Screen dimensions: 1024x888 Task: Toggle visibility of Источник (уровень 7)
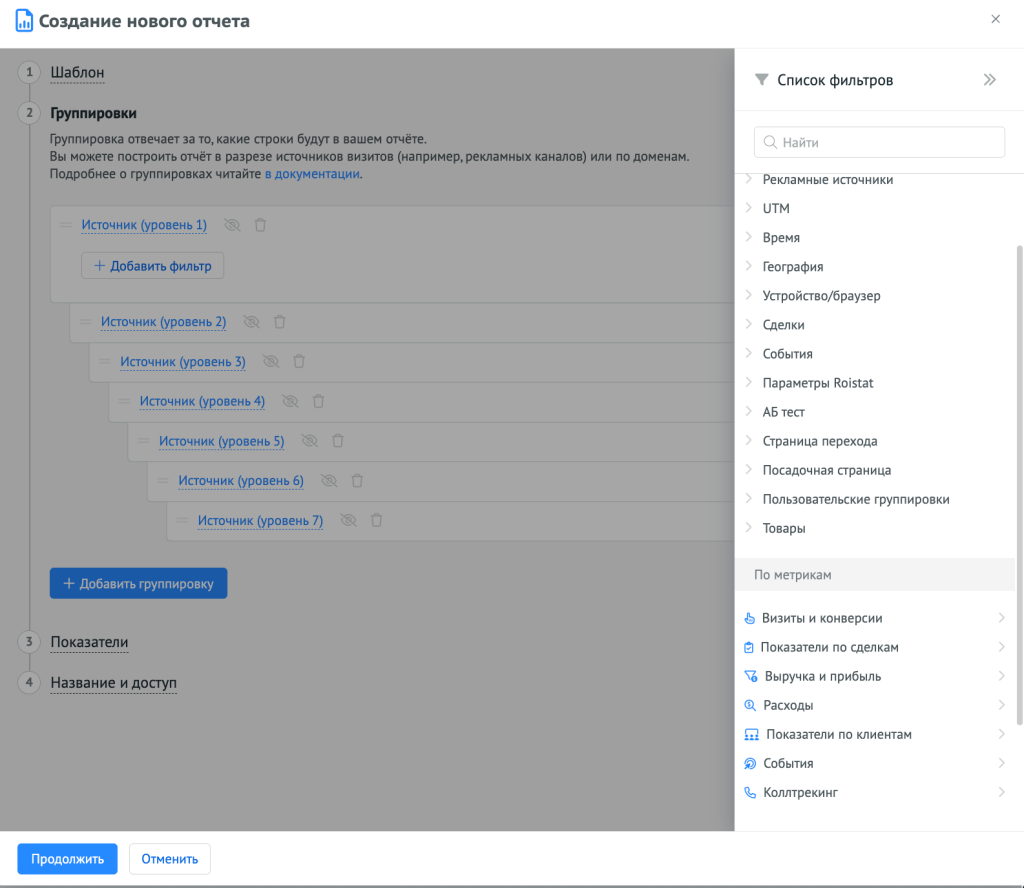349,520
